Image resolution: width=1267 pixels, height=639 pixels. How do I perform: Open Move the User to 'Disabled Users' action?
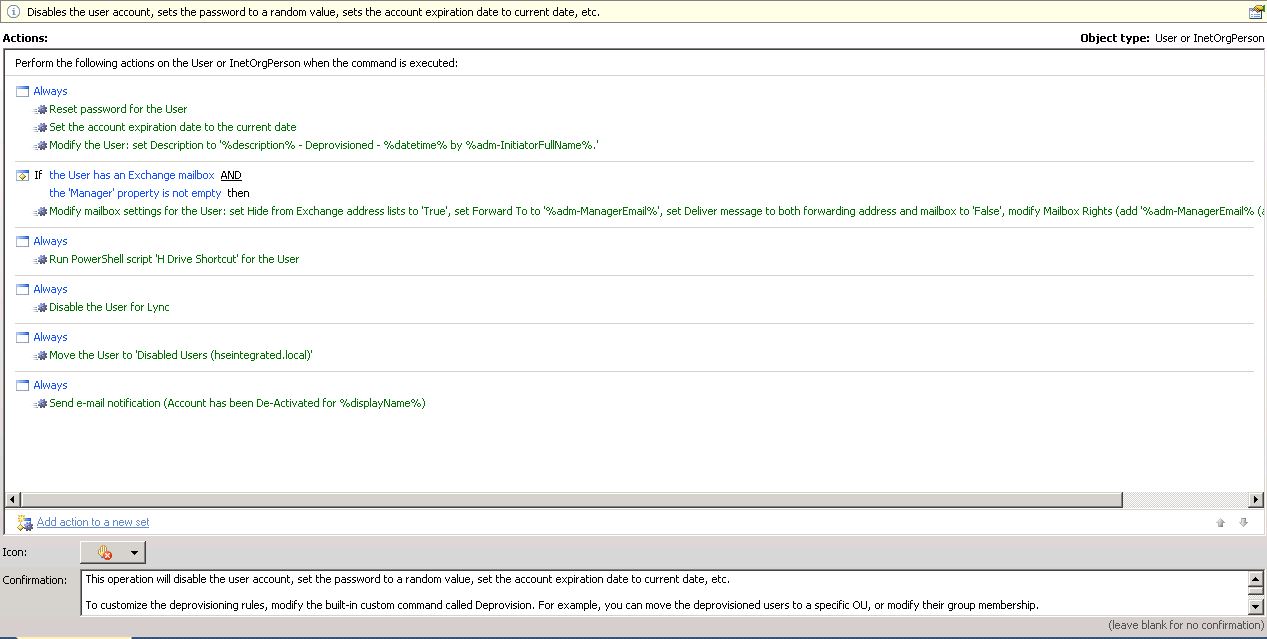[x=181, y=355]
